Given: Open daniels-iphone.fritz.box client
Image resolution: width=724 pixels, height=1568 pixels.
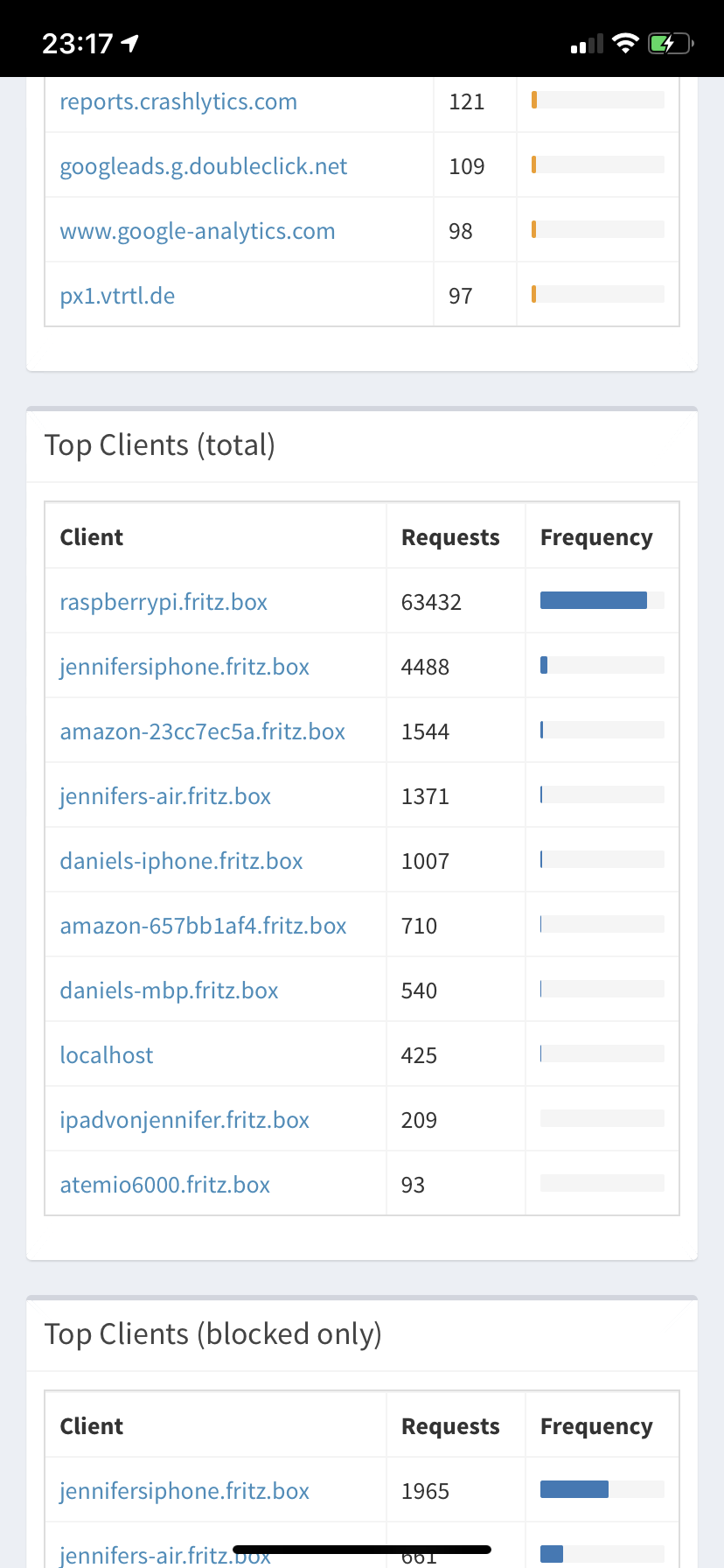Looking at the screenshot, I should click(x=181, y=861).
